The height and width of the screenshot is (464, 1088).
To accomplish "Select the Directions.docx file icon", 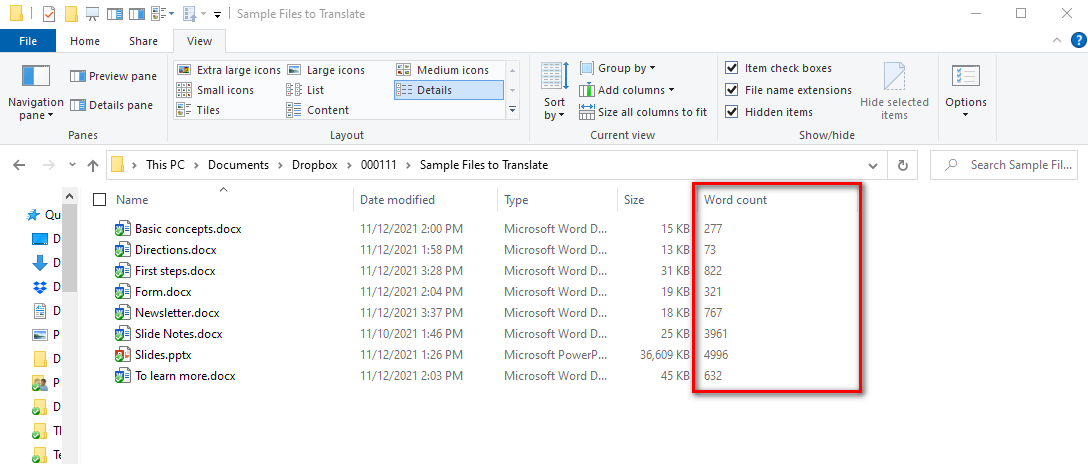I will coord(123,250).
